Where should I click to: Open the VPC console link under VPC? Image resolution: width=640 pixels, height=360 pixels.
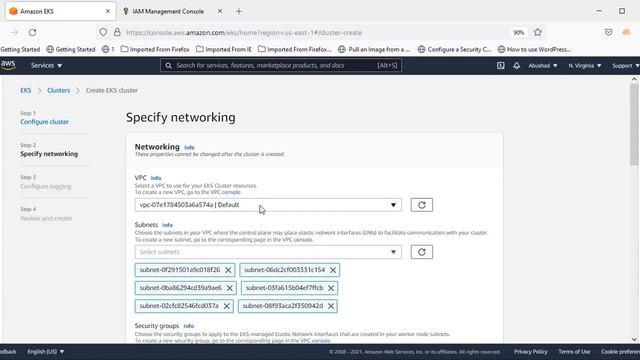[225, 192]
